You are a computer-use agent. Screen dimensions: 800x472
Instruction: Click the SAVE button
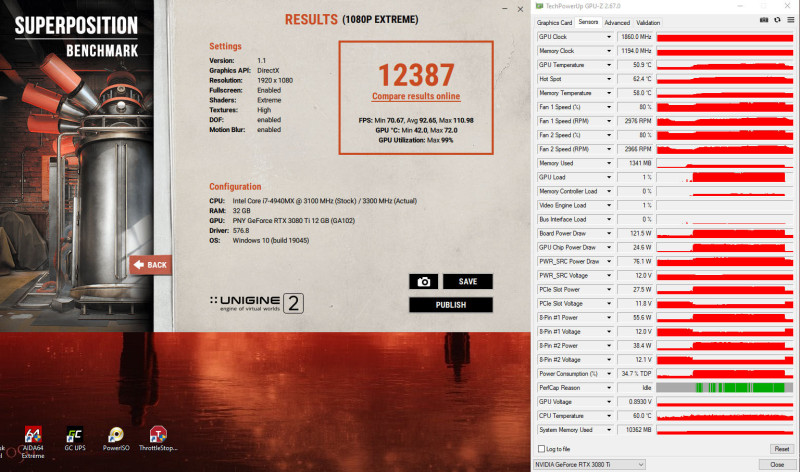click(x=468, y=282)
